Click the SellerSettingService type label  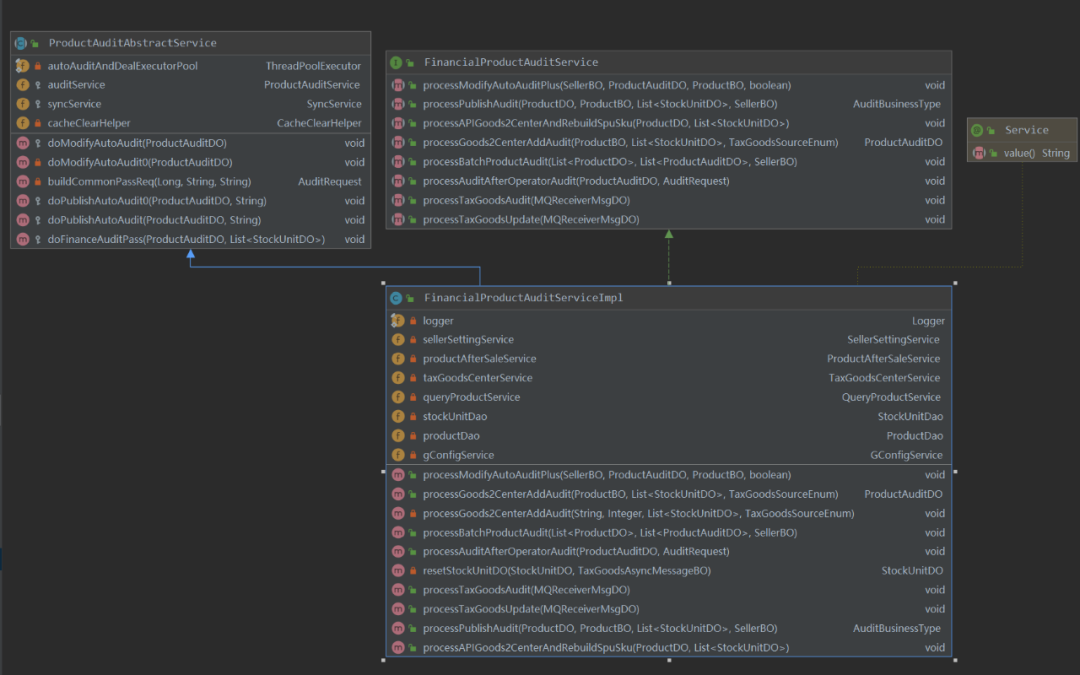click(x=893, y=340)
